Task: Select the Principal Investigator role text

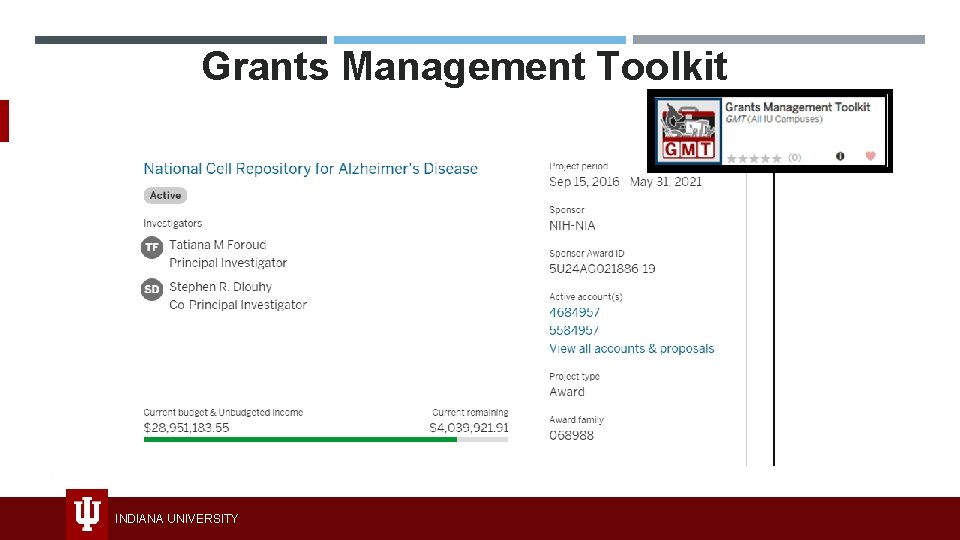Action: tap(228, 263)
